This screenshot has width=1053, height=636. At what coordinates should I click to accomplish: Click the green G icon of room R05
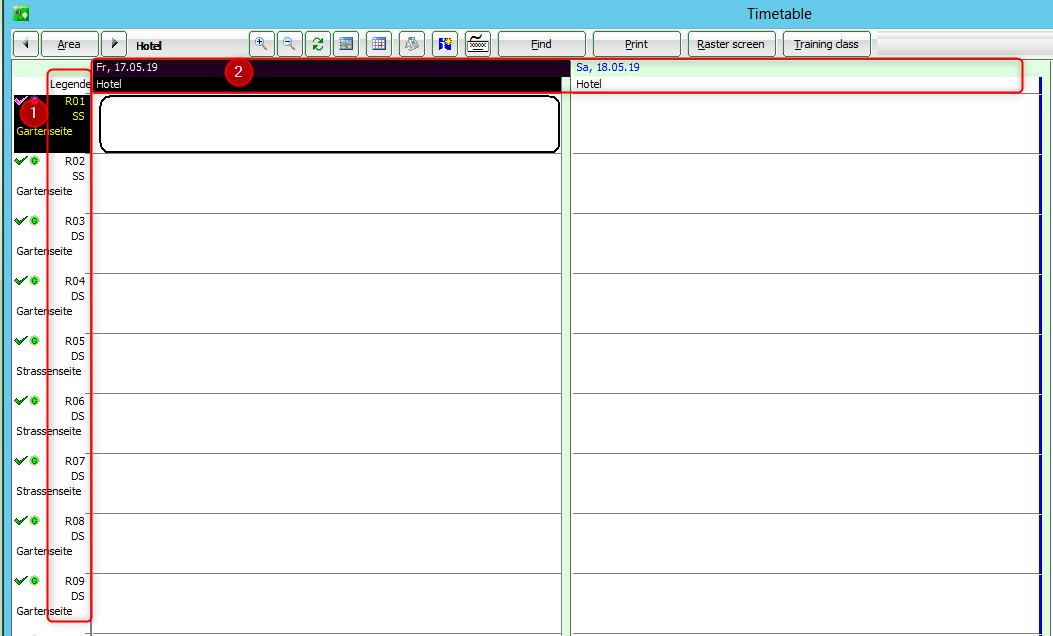[34, 340]
